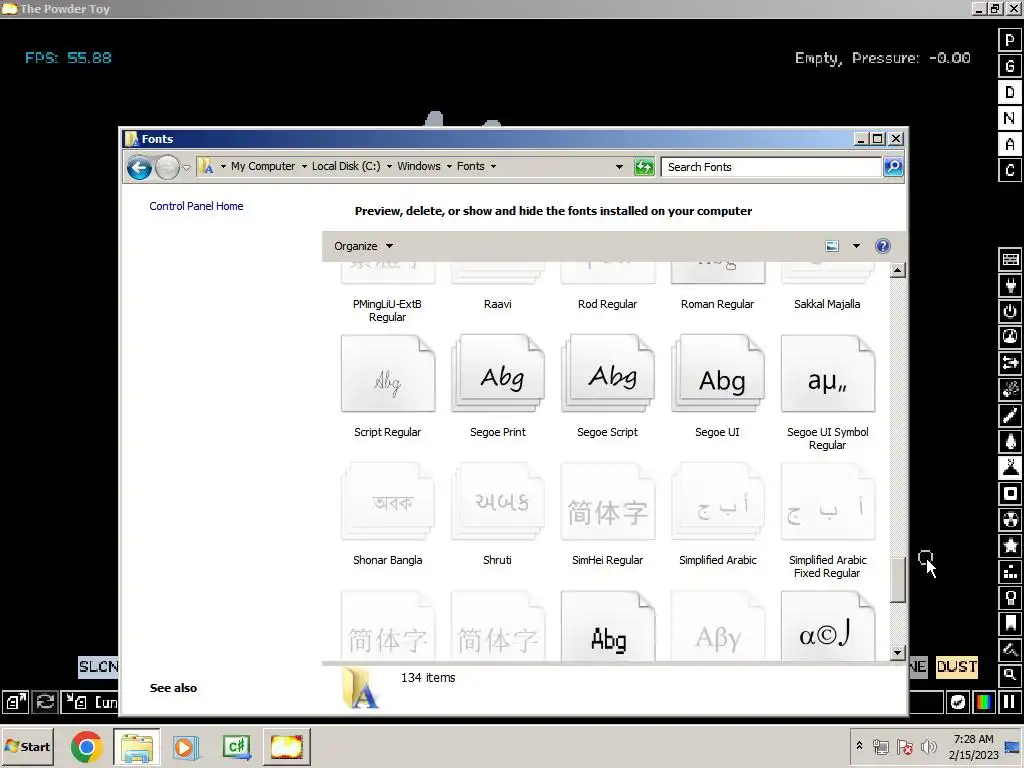Select the Walls category icon

click(1010, 259)
